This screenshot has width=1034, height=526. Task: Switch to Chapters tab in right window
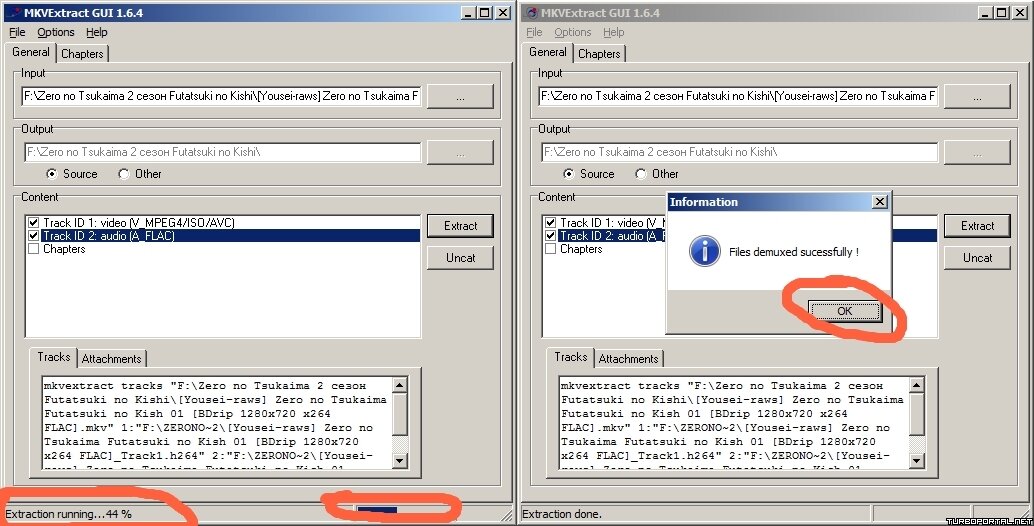coord(599,53)
